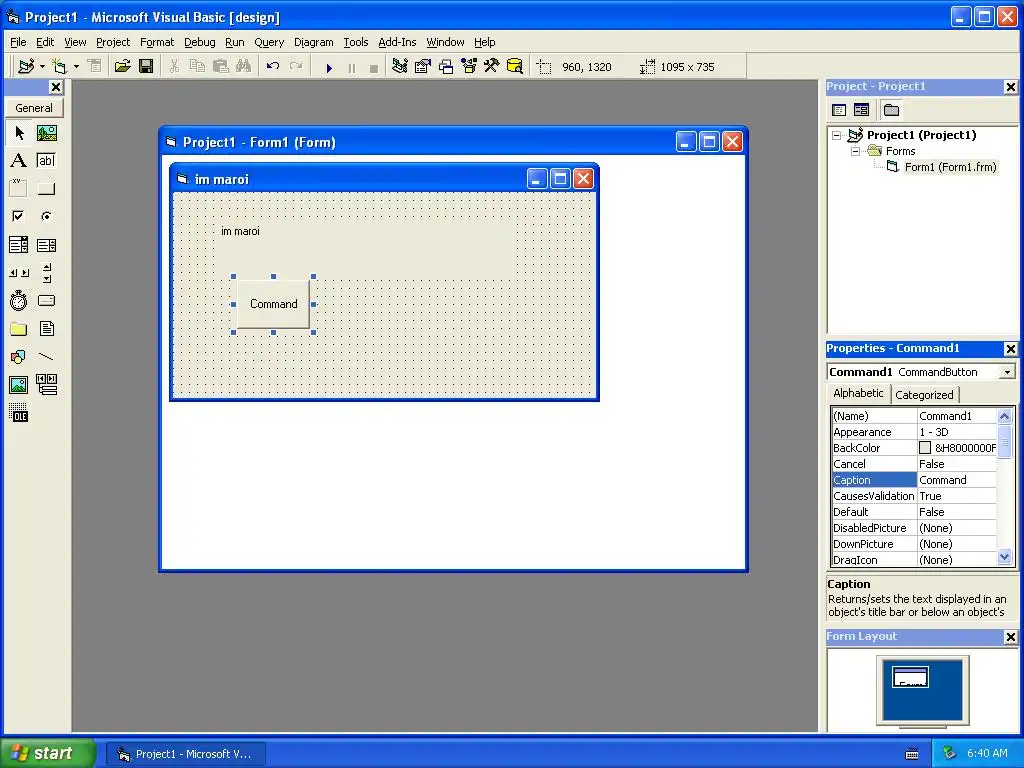Open Add Project dropdown arrow

pyautogui.click(x=42, y=67)
